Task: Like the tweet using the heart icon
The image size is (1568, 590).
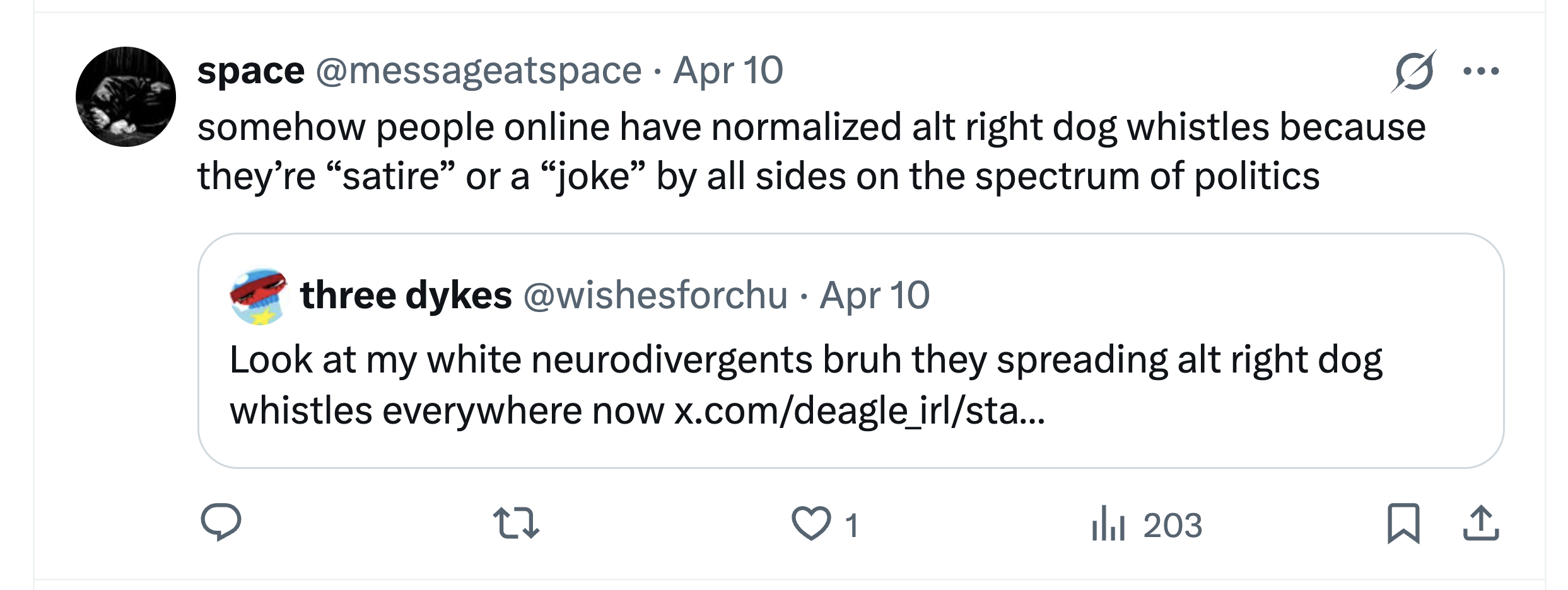Action: (811, 524)
